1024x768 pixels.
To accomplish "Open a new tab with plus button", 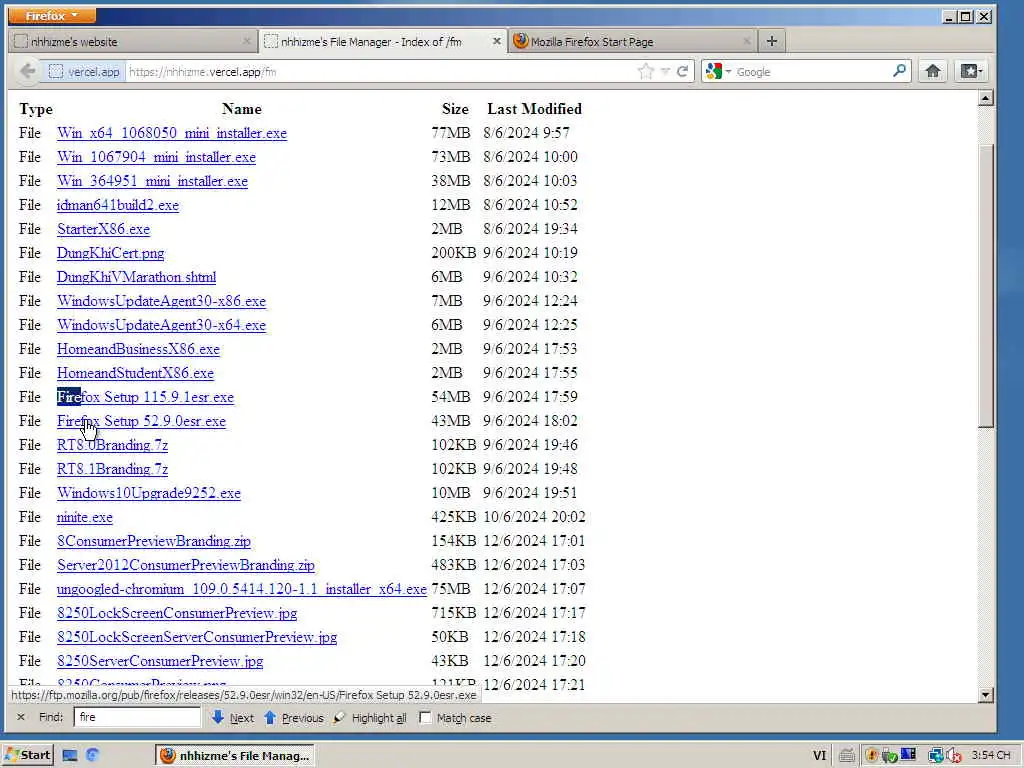I will click(x=771, y=41).
